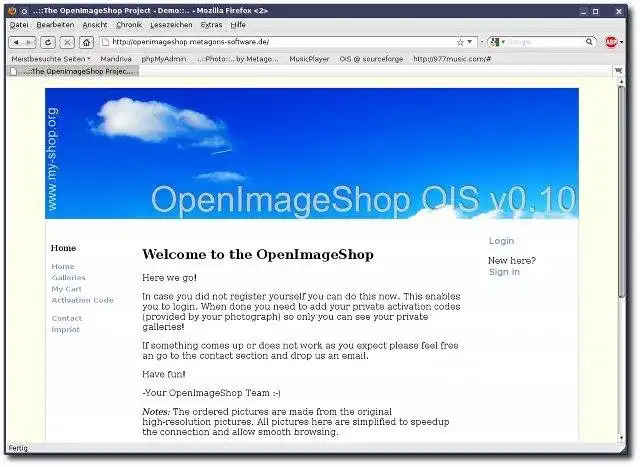The width and height of the screenshot is (640, 467).
Task: Open the Hilfe menu
Action: (x=238, y=25)
